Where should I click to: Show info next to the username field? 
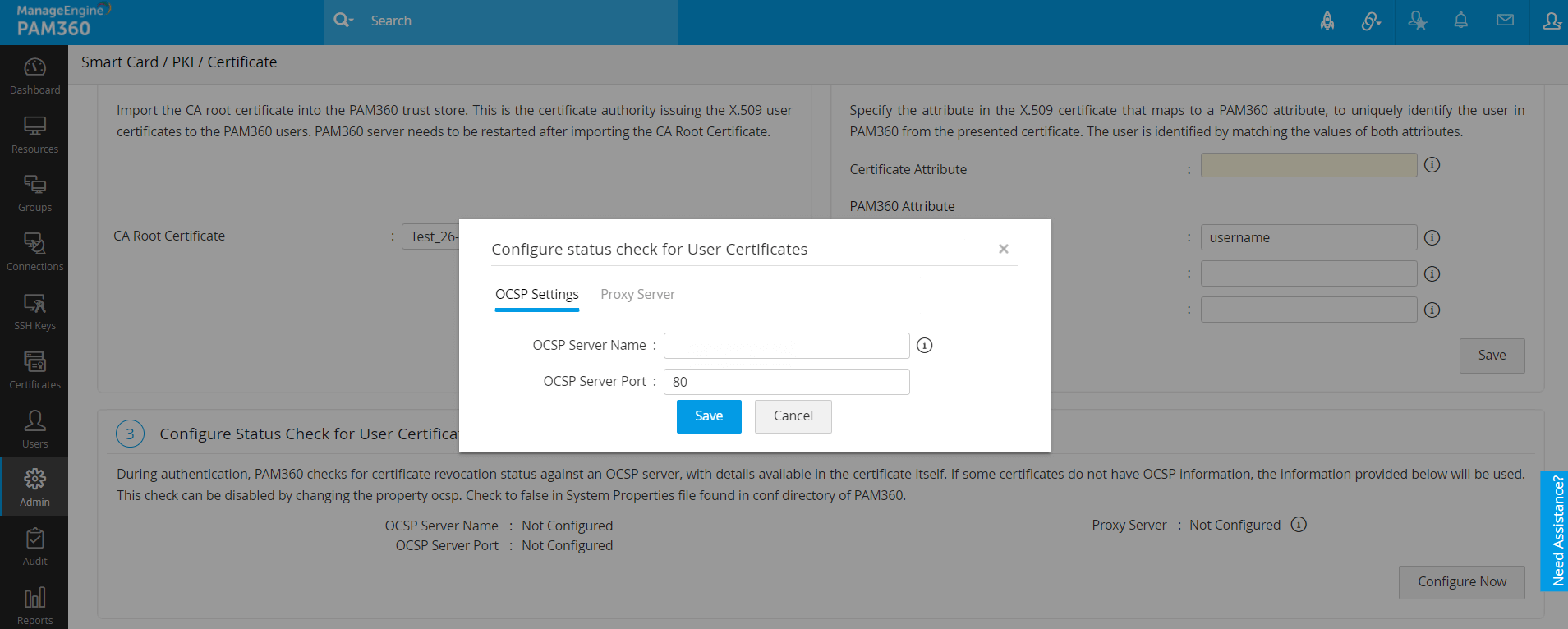1432,238
